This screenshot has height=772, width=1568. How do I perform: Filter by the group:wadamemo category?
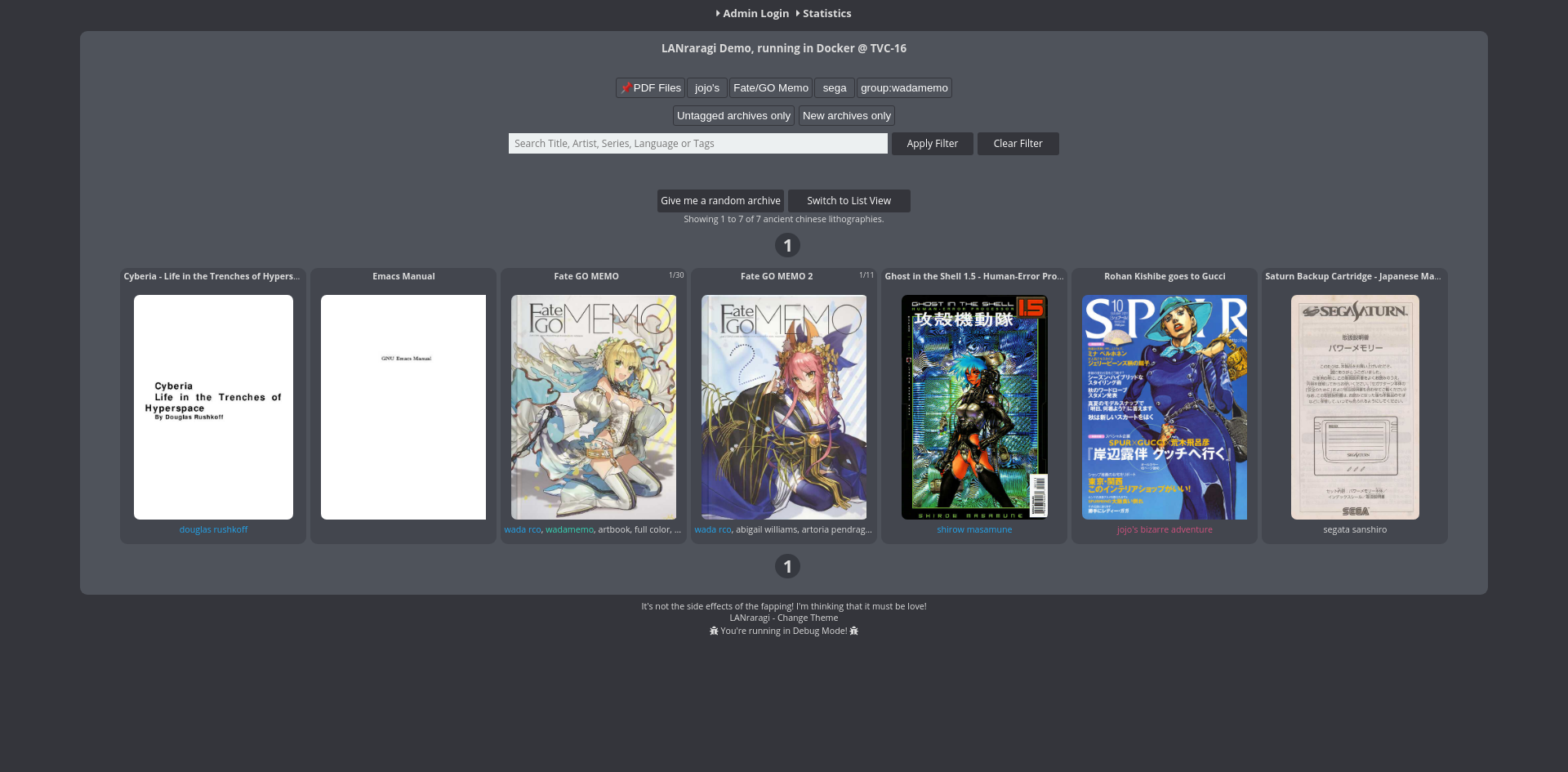click(x=904, y=88)
